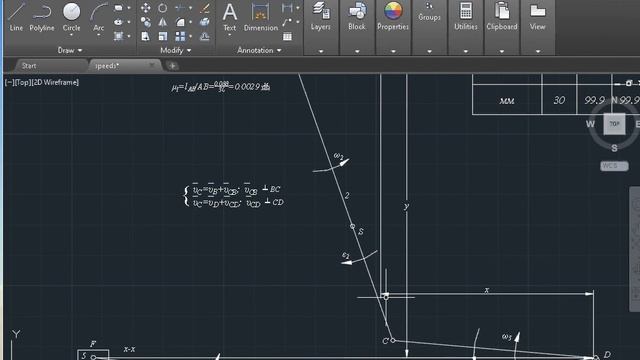Open the Clipboard panel
This screenshot has height=360, width=640.
pos(502,16)
